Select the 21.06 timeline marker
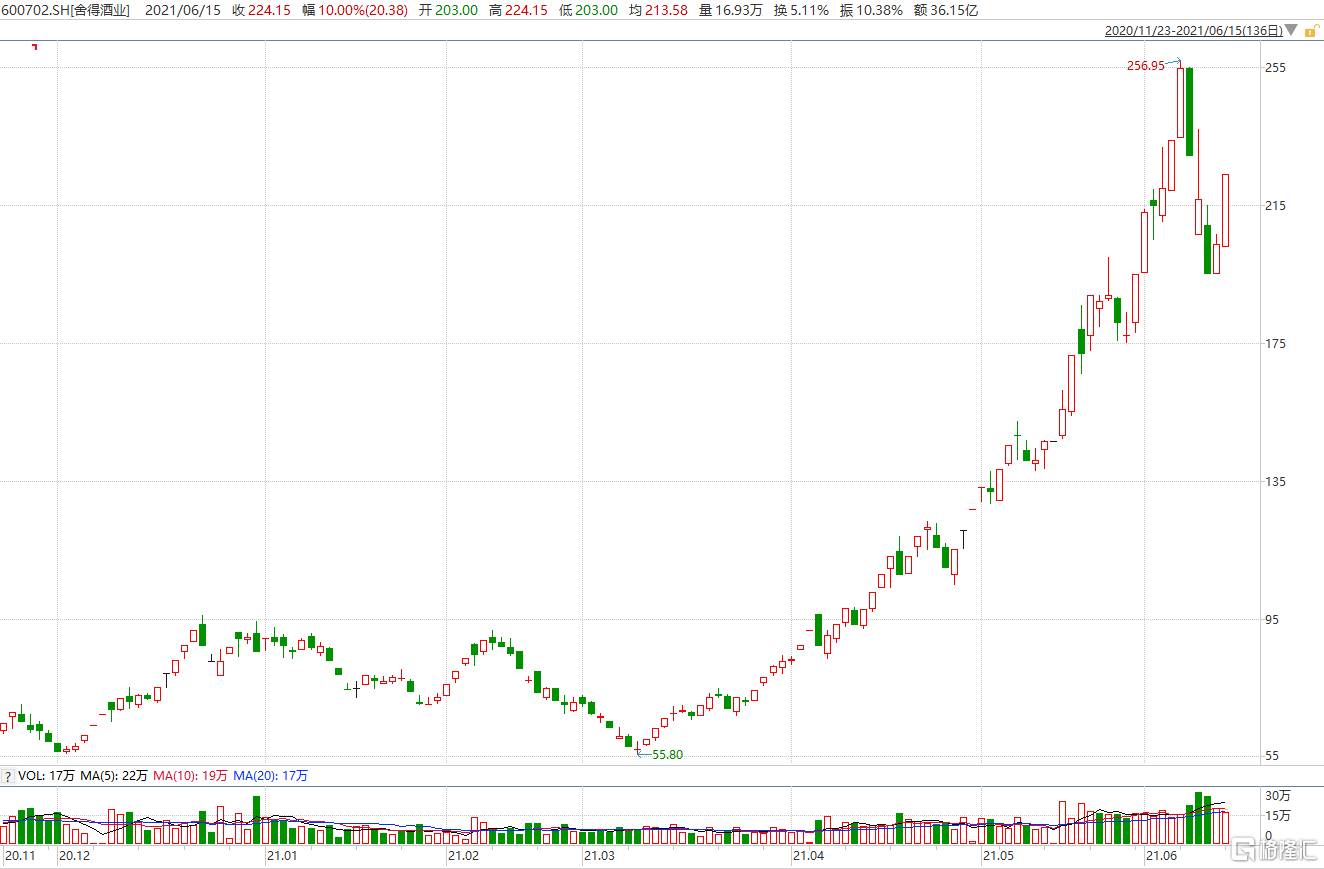This screenshot has width=1324, height=869. 1162,856
